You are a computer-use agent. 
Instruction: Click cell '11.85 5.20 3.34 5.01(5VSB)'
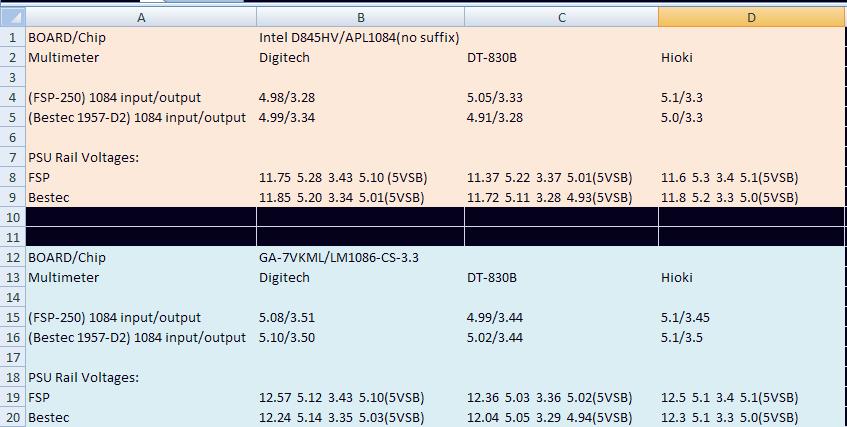[360, 197]
